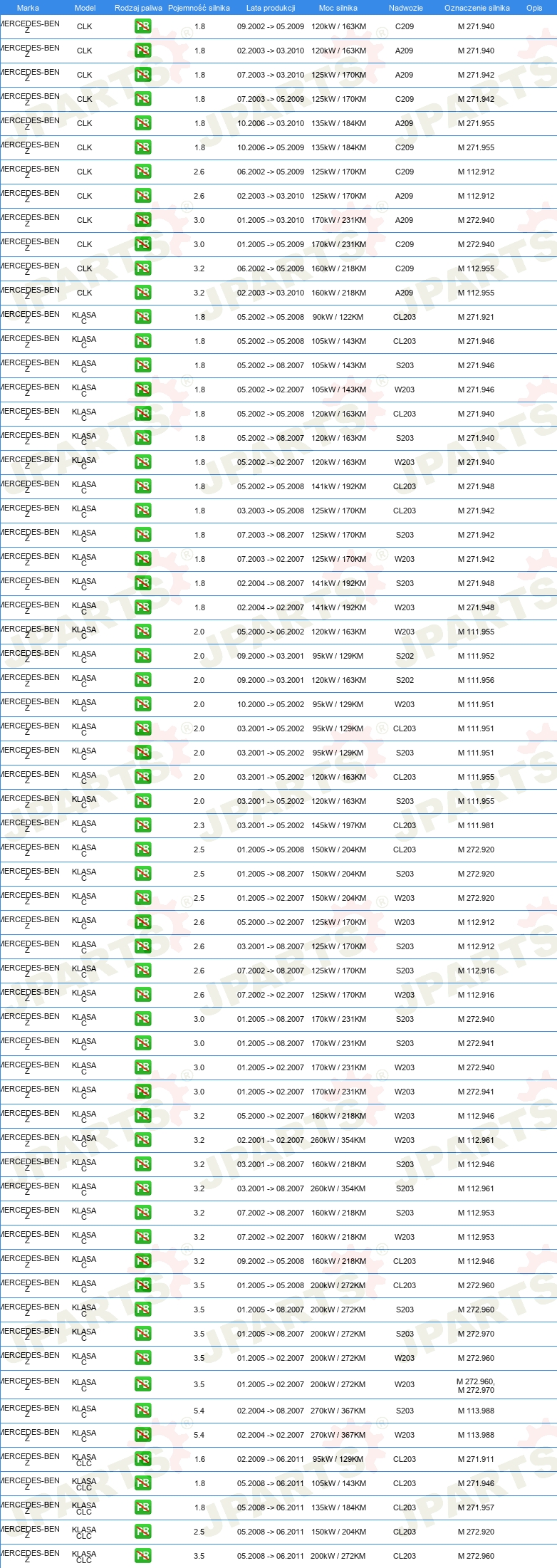Click petrol icon in CLK C209 M 271.942 row
The height and width of the screenshot is (1568, 557).
tap(143, 99)
